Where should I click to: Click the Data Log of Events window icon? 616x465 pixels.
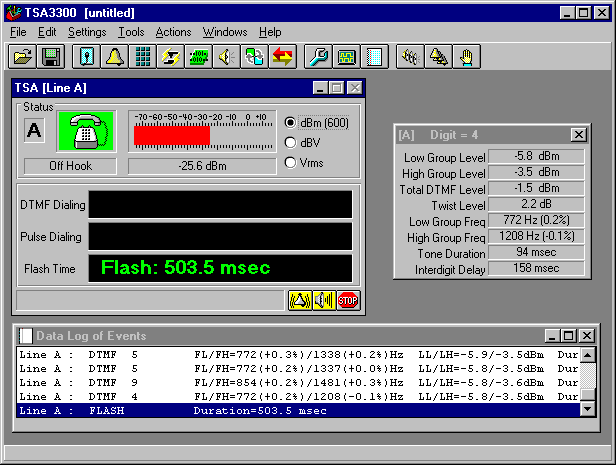pos(25,336)
